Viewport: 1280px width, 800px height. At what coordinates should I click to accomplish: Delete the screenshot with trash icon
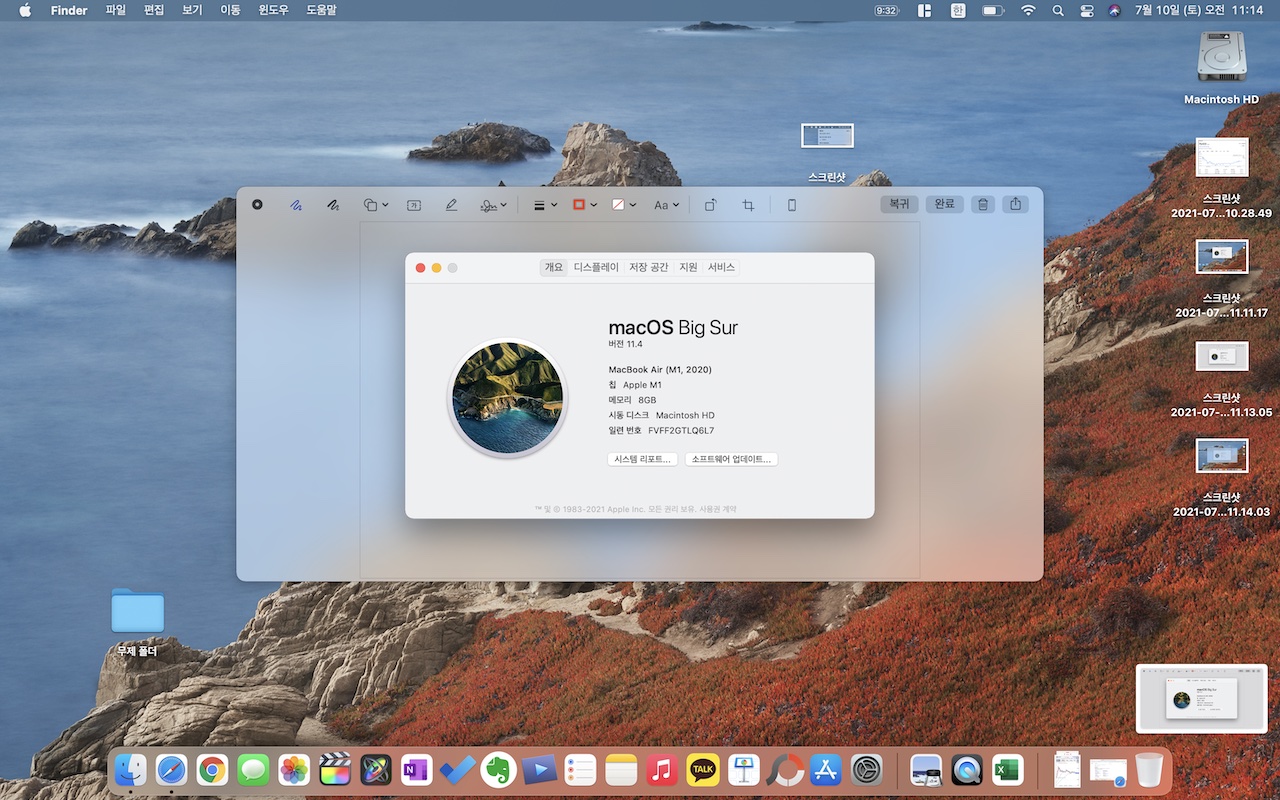(x=983, y=204)
